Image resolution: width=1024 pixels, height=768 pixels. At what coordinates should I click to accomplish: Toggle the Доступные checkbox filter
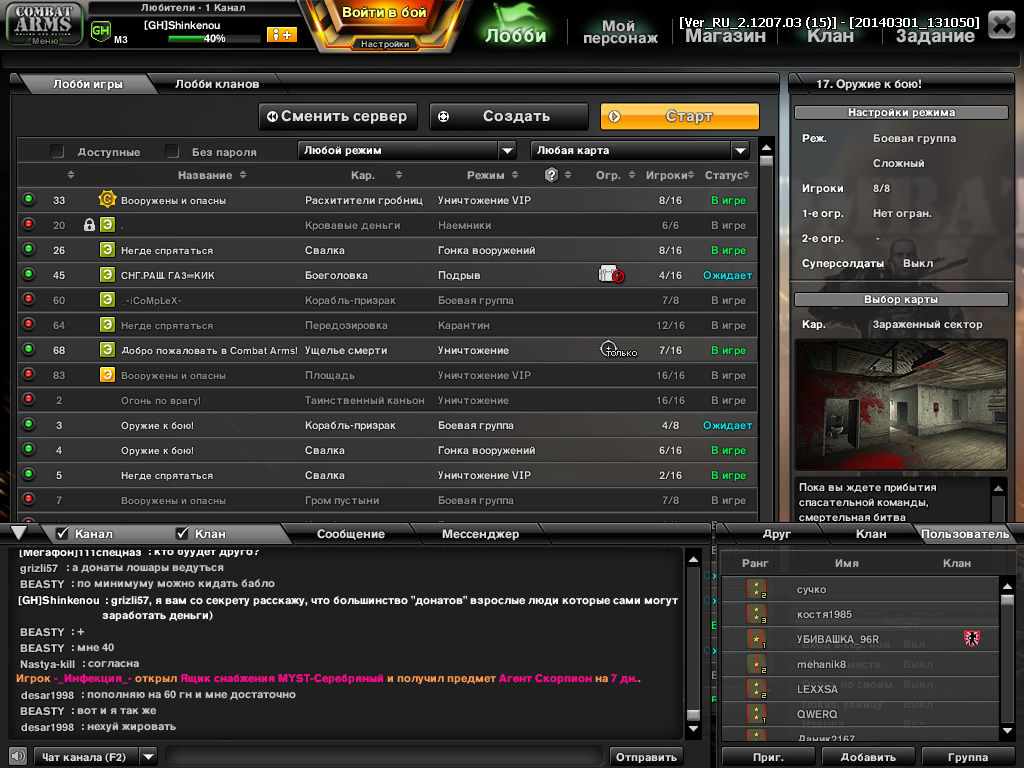[x=57, y=152]
